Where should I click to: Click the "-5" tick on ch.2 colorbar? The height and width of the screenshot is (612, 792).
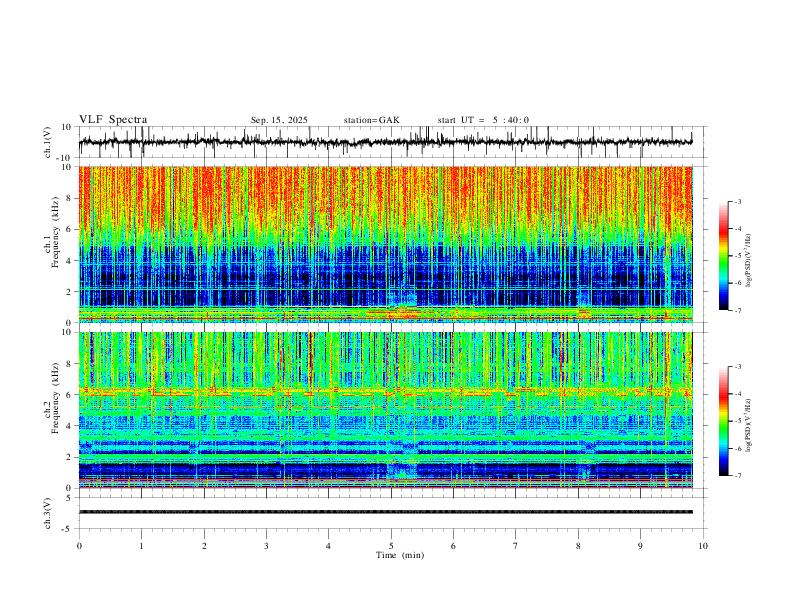pos(737,421)
